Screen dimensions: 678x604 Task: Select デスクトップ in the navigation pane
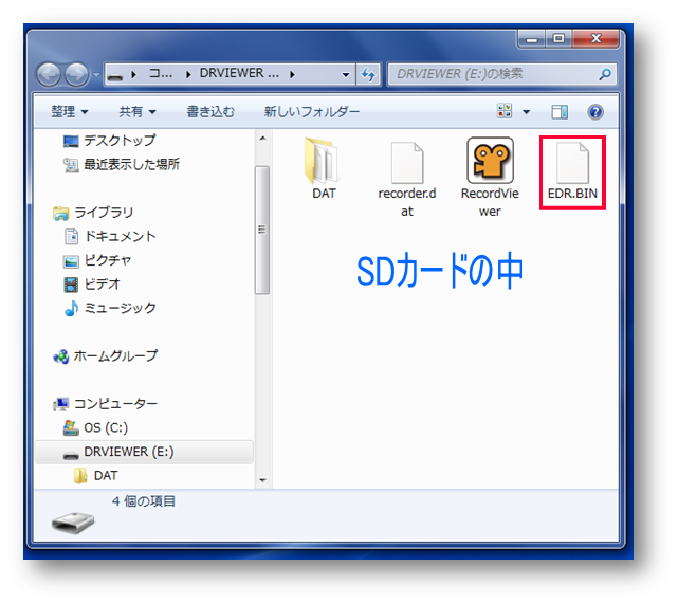pyautogui.click(x=109, y=141)
